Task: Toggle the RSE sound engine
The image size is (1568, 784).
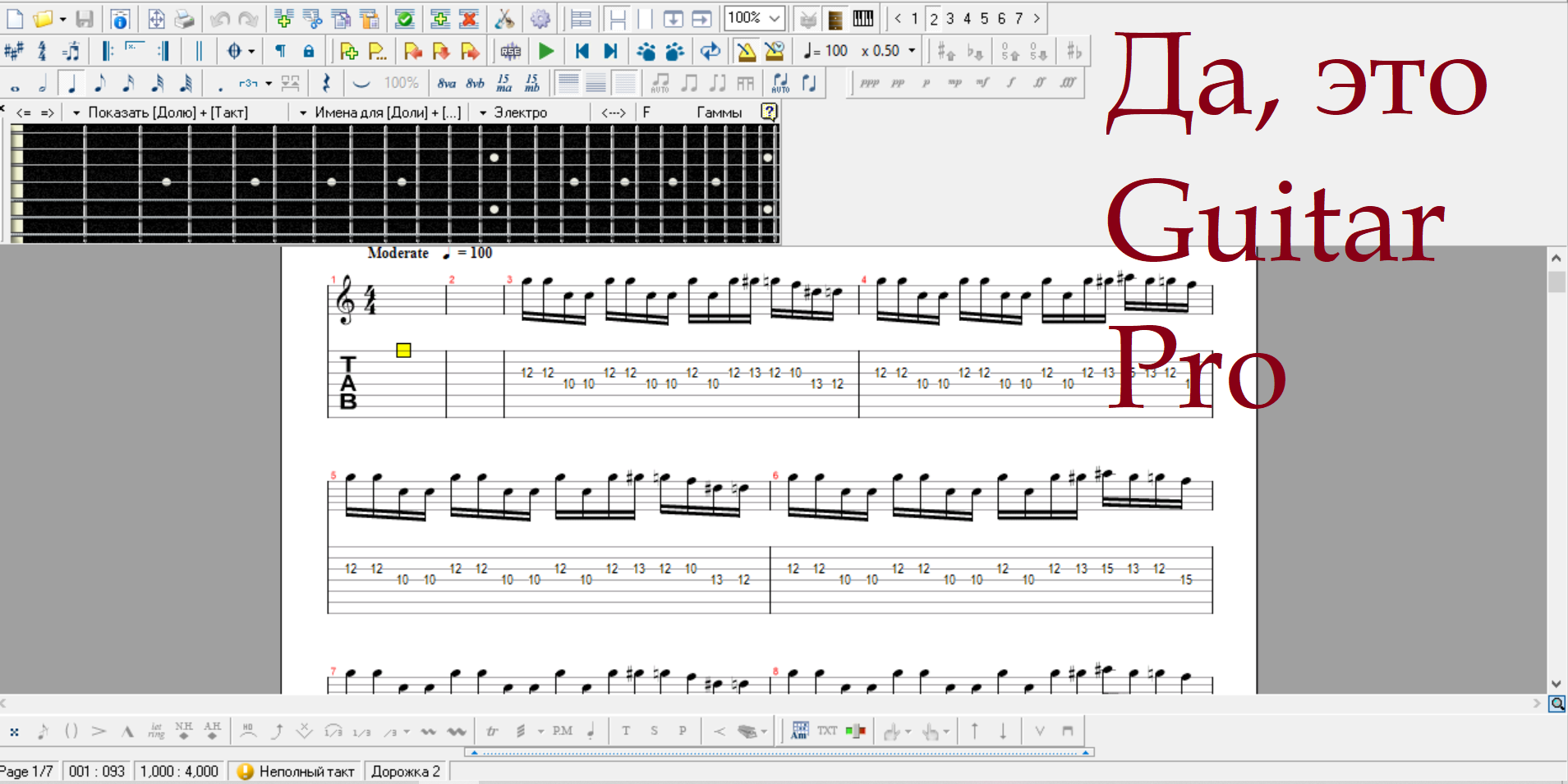Action: tap(511, 51)
